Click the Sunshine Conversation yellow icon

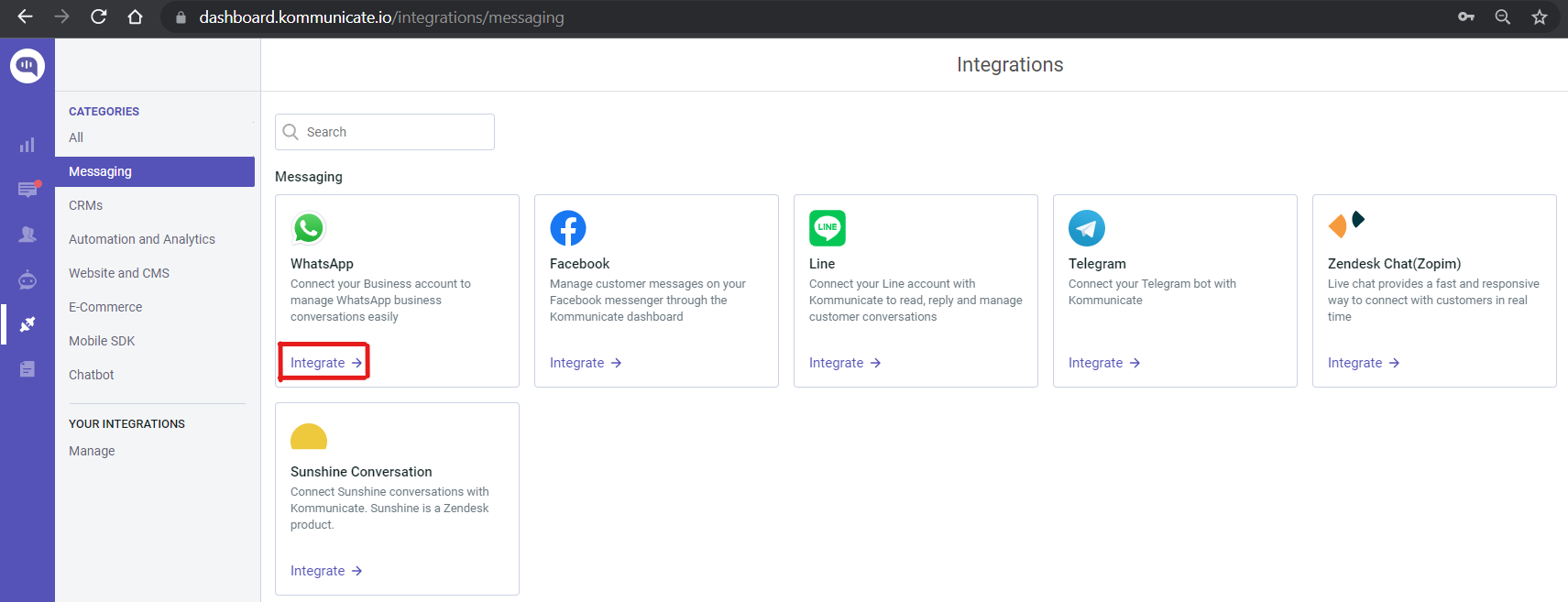coord(309,436)
